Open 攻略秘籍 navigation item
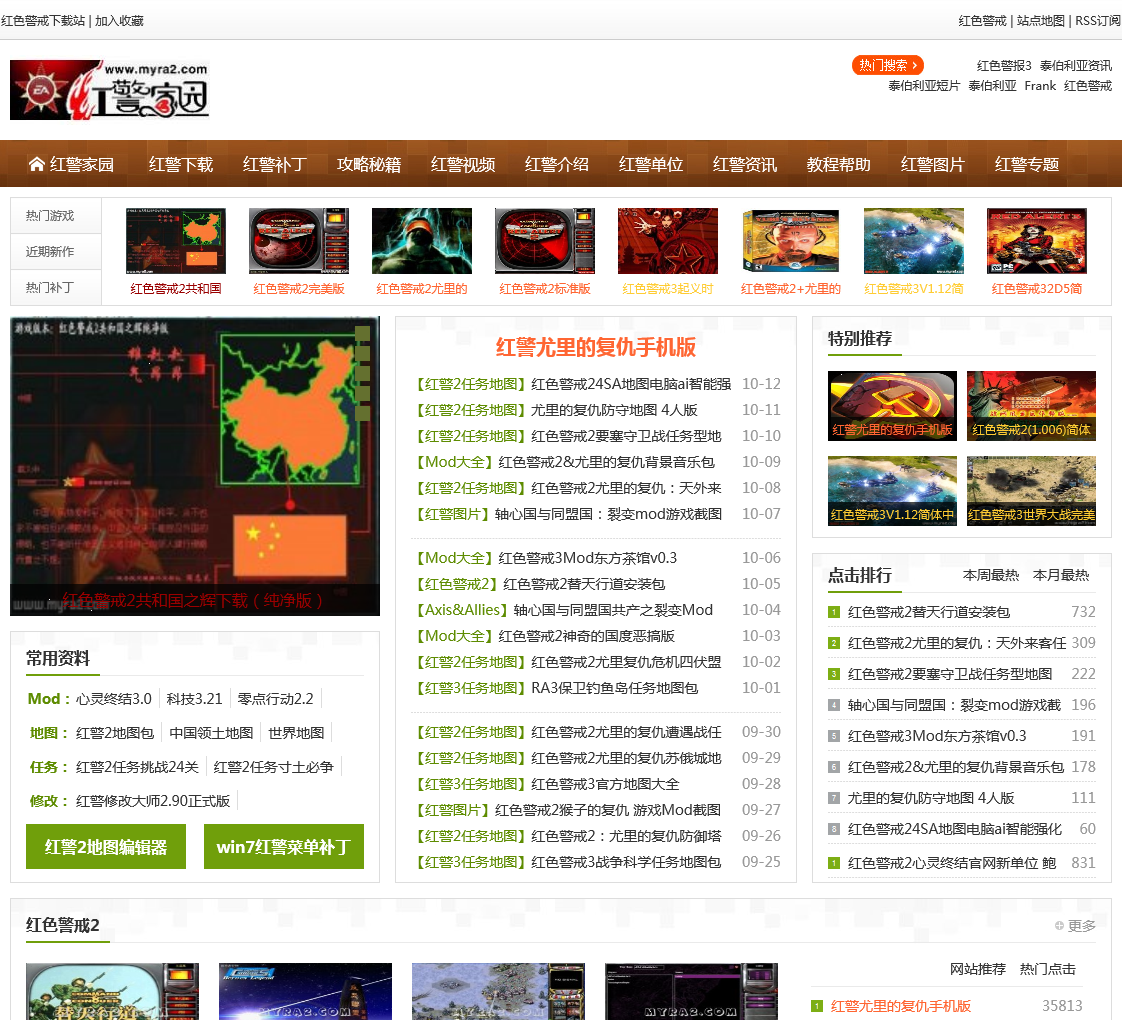Viewport: 1122px width, 1020px height. tap(369, 165)
